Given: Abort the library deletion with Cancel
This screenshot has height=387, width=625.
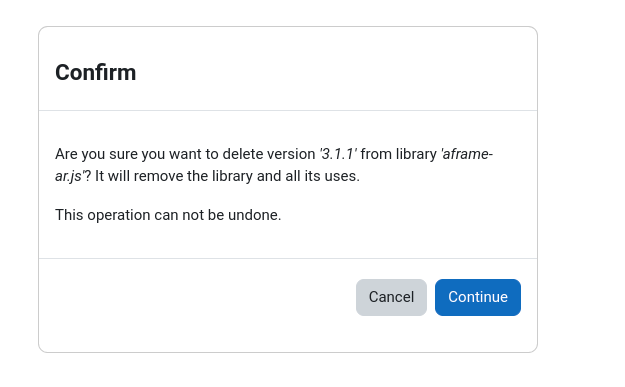Looking at the screenshot, I should 391,297.
